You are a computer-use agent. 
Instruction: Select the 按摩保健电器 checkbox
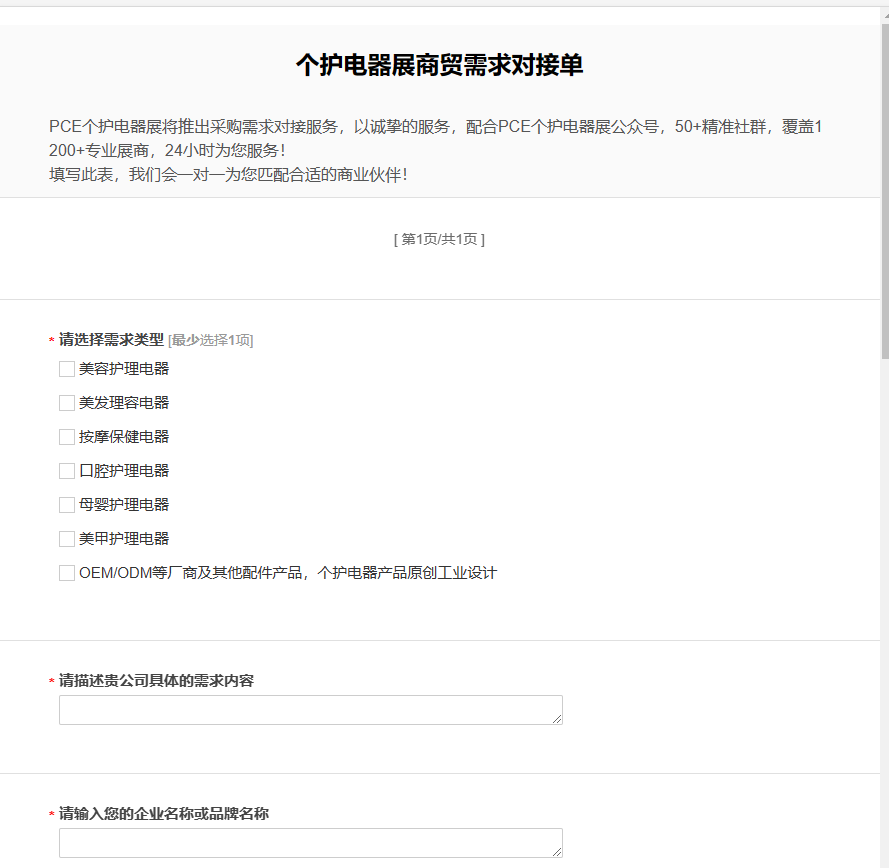click(x=67, y=437)
